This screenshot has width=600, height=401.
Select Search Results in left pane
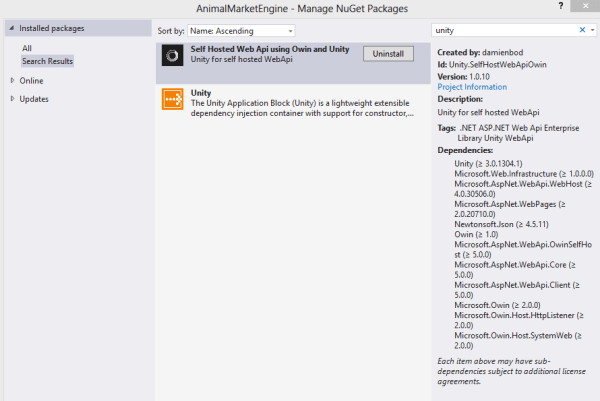point(47,61)
